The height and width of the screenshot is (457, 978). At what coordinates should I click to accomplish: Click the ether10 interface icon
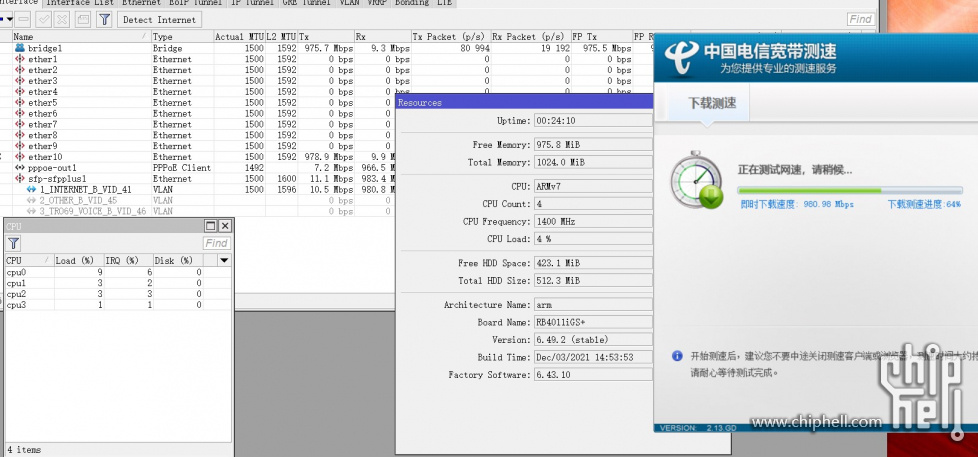point(20,157)
